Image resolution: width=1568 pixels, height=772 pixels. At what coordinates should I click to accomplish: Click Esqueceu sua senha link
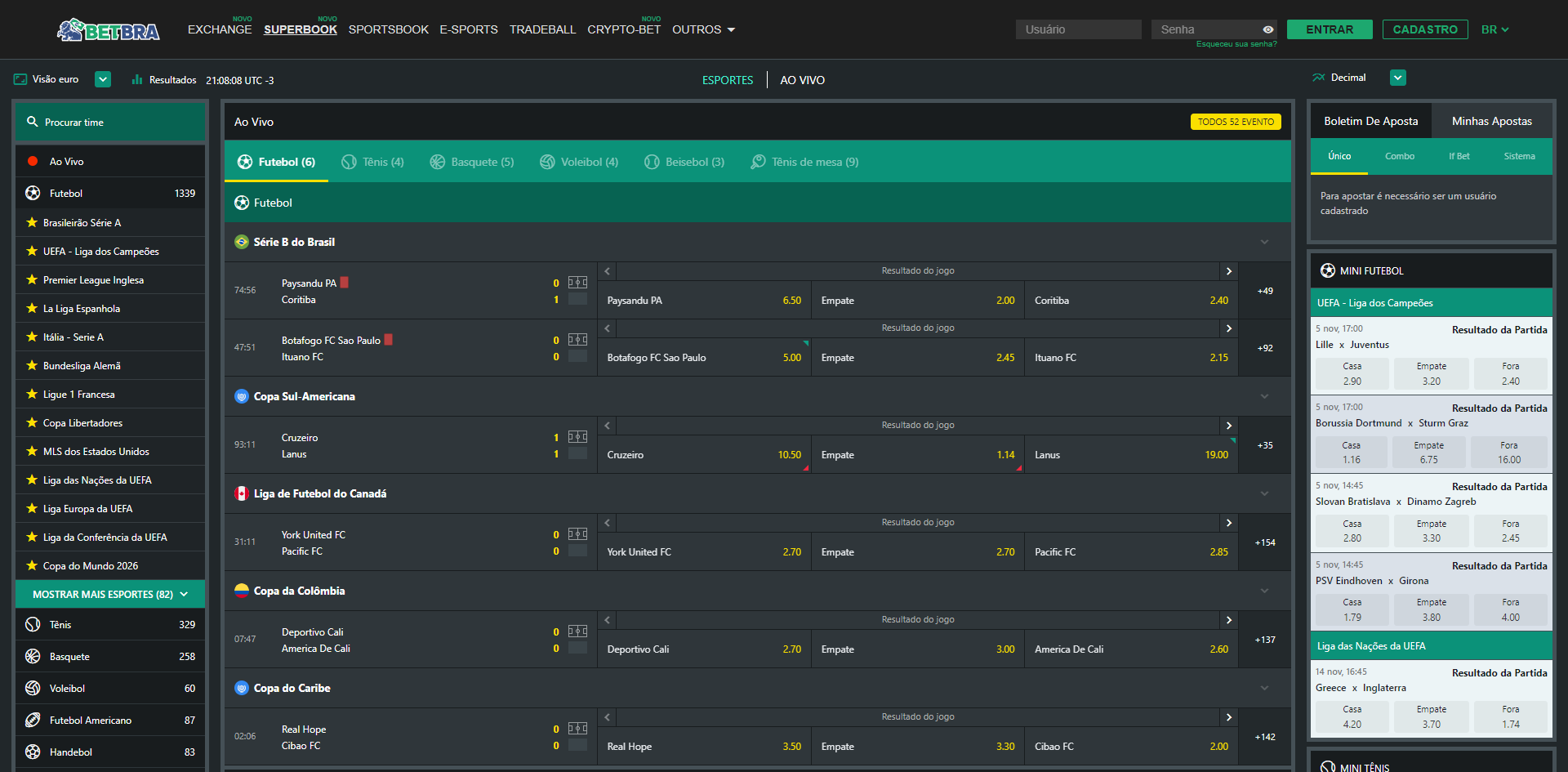coord(1236,44)
